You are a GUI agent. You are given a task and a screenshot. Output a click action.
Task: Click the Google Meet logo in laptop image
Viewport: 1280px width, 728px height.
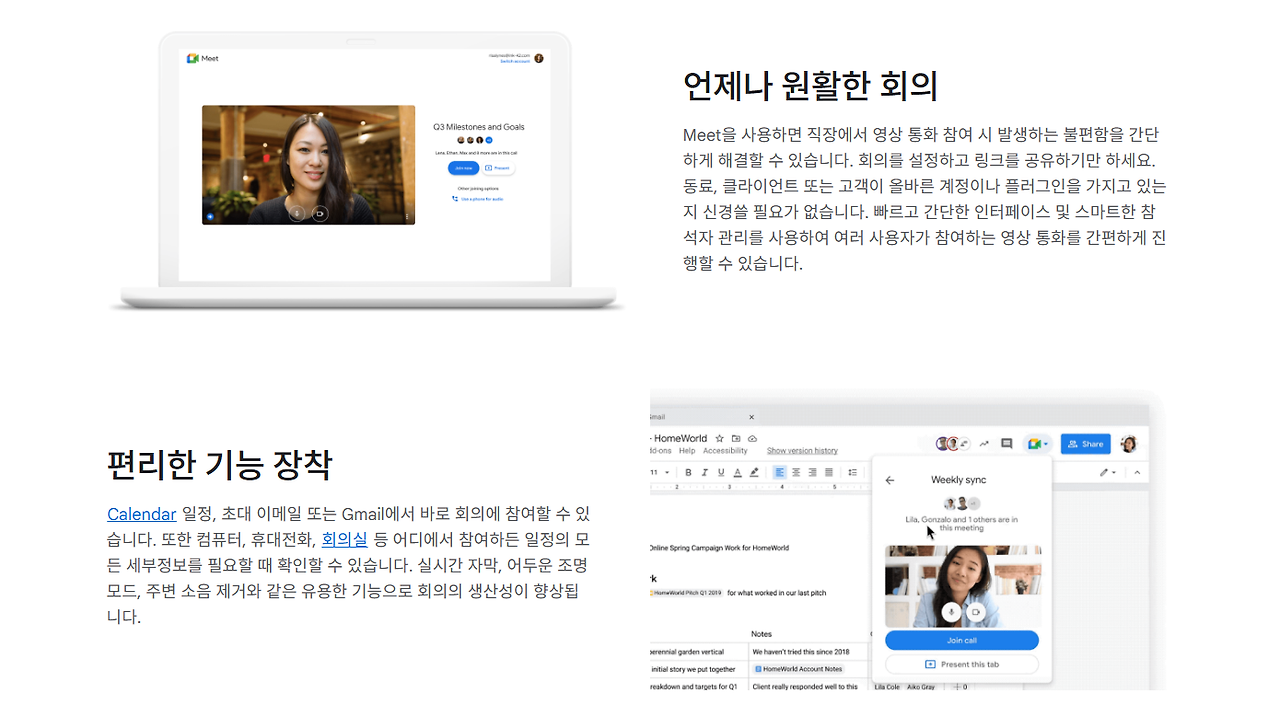[x=203, y=58]
